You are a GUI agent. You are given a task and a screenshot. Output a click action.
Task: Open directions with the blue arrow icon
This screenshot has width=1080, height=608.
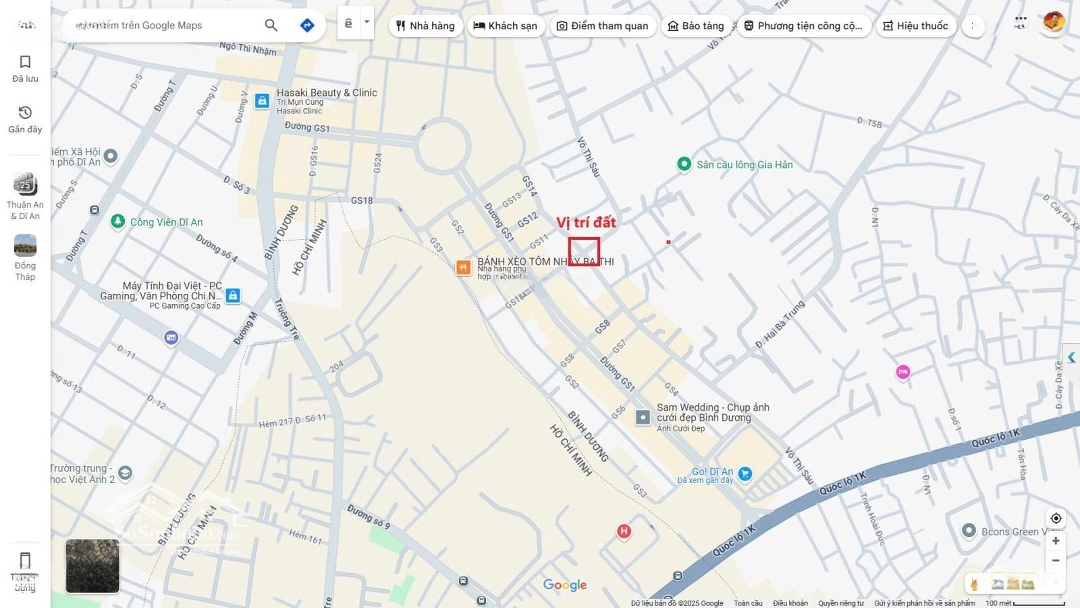click(x=307, y=25)
